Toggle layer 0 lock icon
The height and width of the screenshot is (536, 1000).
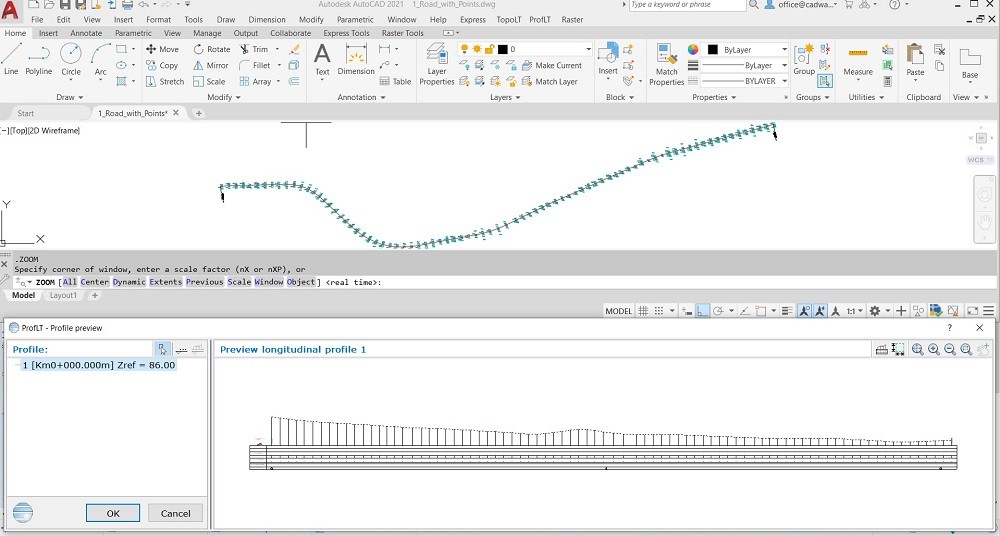[x=490, y=49]
